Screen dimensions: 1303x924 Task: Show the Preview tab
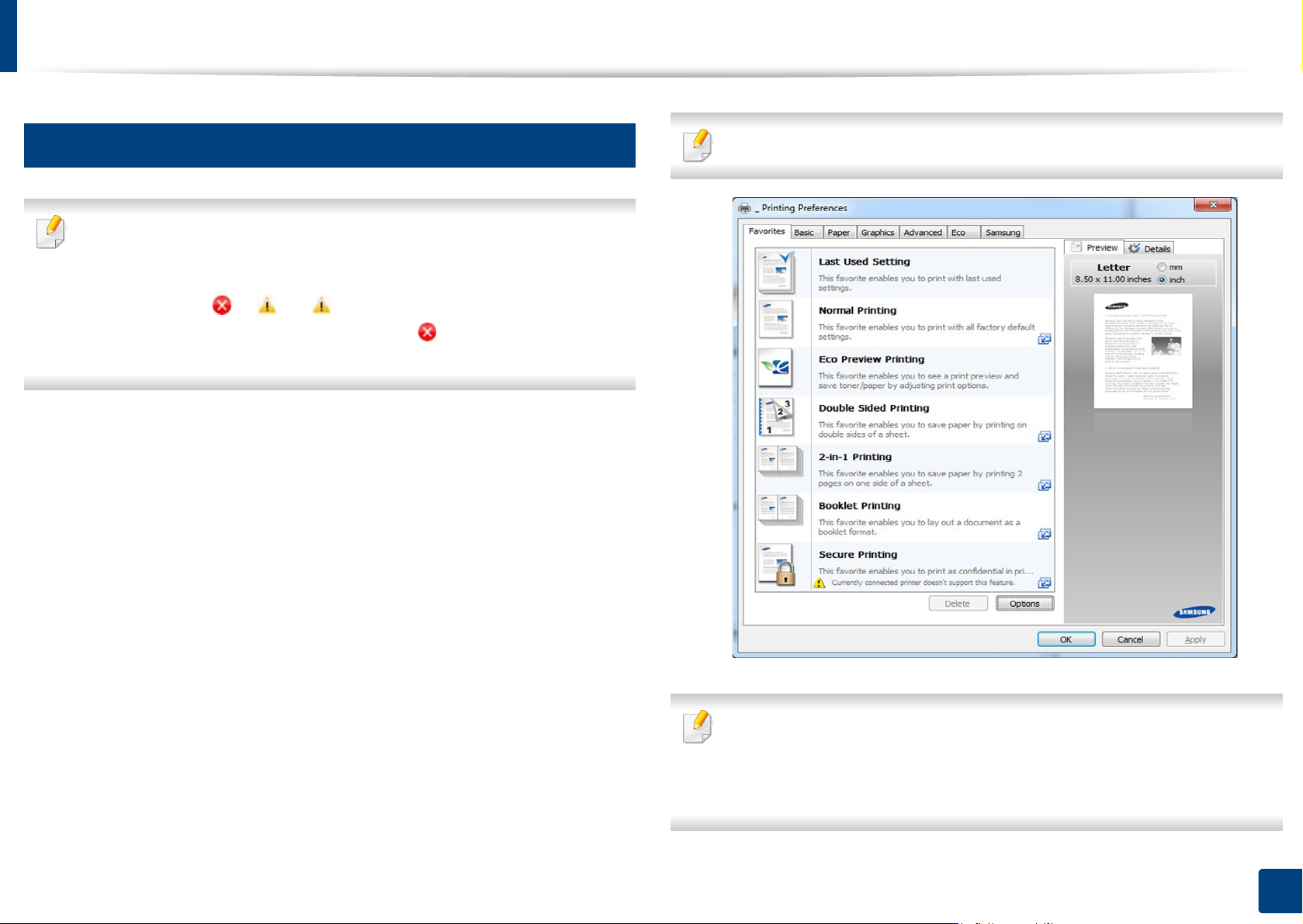tap(1094, 247)
